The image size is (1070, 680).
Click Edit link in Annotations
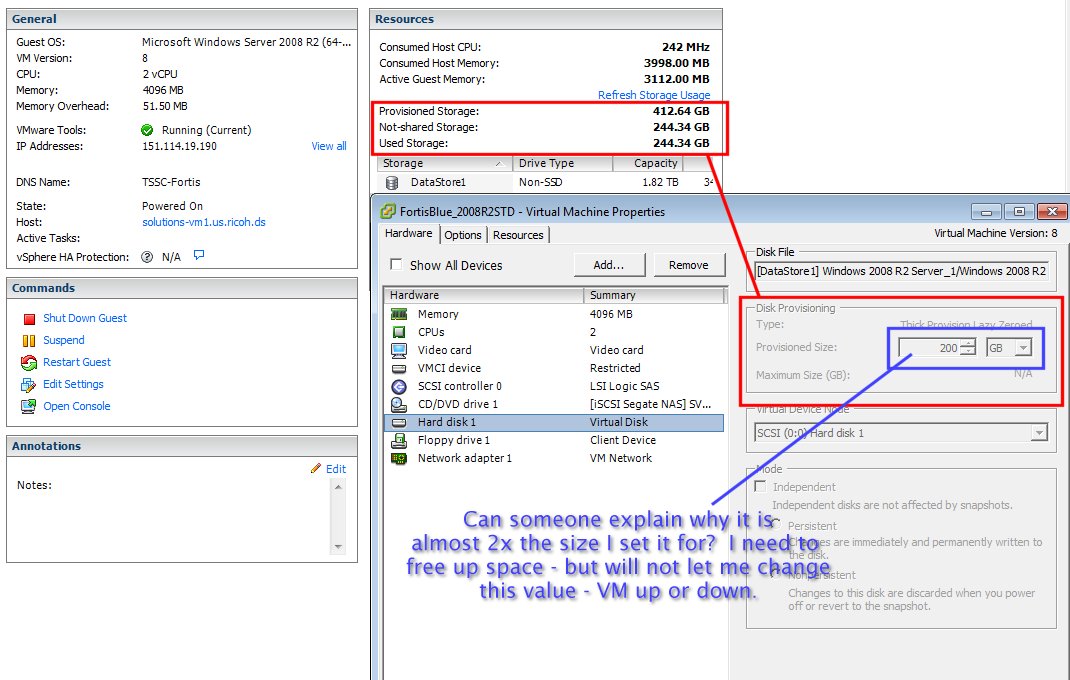(x=336, y=469)
